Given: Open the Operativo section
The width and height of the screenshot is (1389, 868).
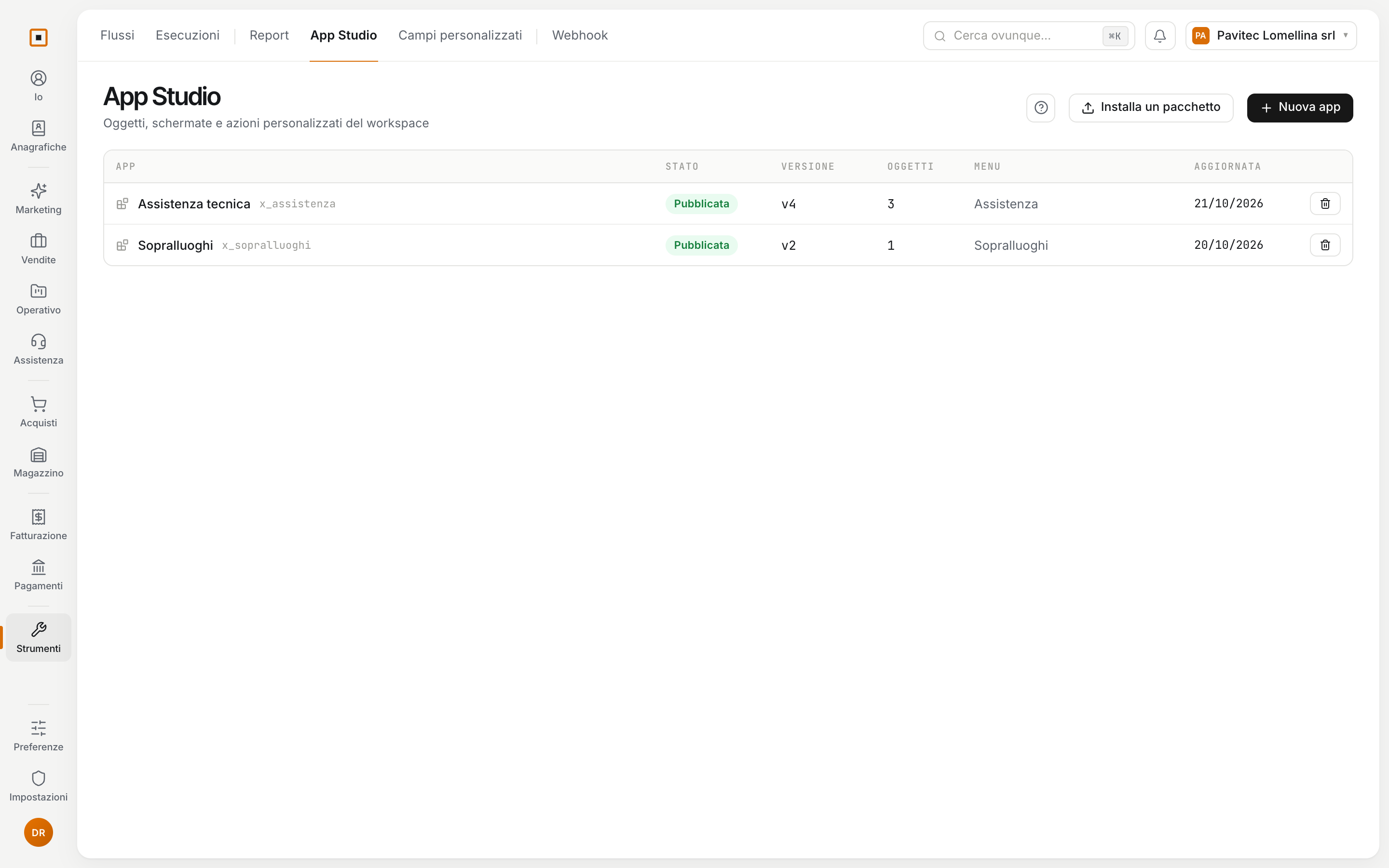Looking at the screenshot, I should [x=39, y=299].
